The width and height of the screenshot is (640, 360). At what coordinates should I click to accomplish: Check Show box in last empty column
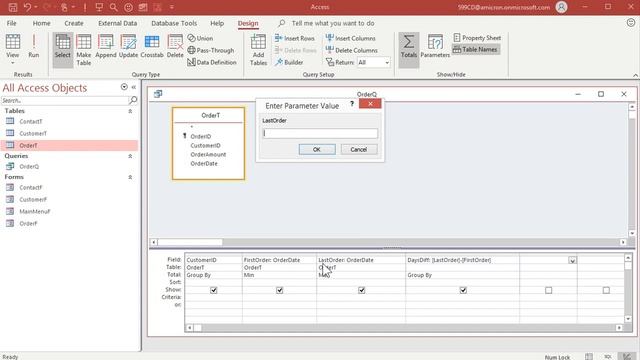coord(607,290)
